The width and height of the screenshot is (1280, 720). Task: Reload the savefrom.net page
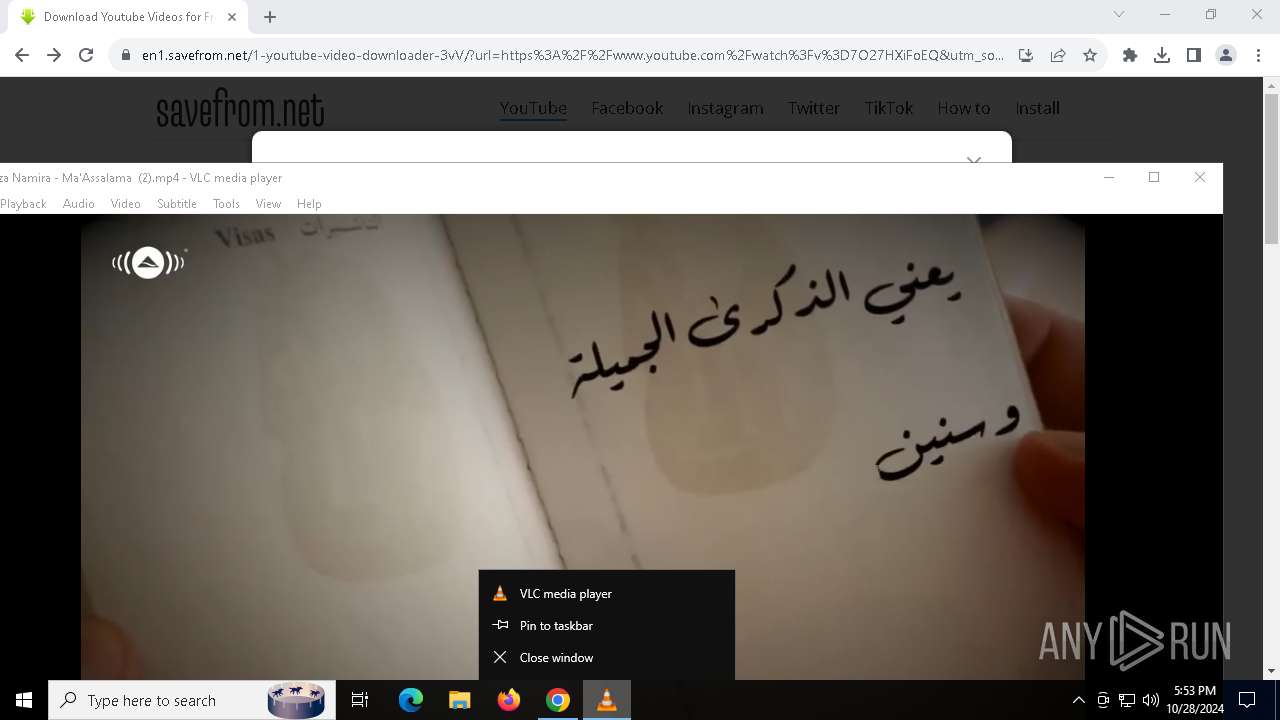[86, 56]
